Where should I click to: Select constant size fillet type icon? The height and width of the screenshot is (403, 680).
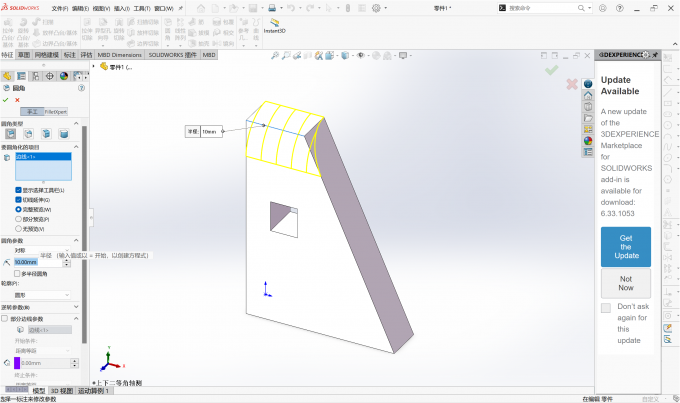(x=10, y=134)
